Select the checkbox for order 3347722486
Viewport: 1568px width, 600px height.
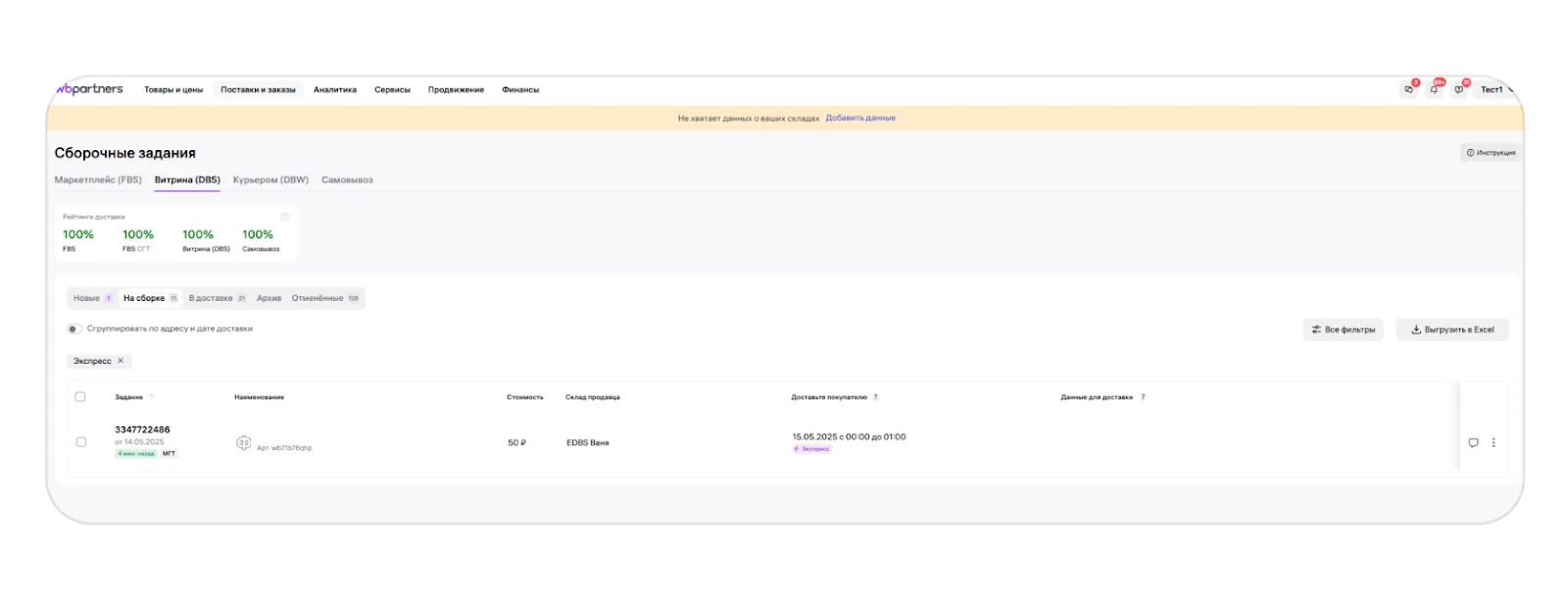point(80,442)
